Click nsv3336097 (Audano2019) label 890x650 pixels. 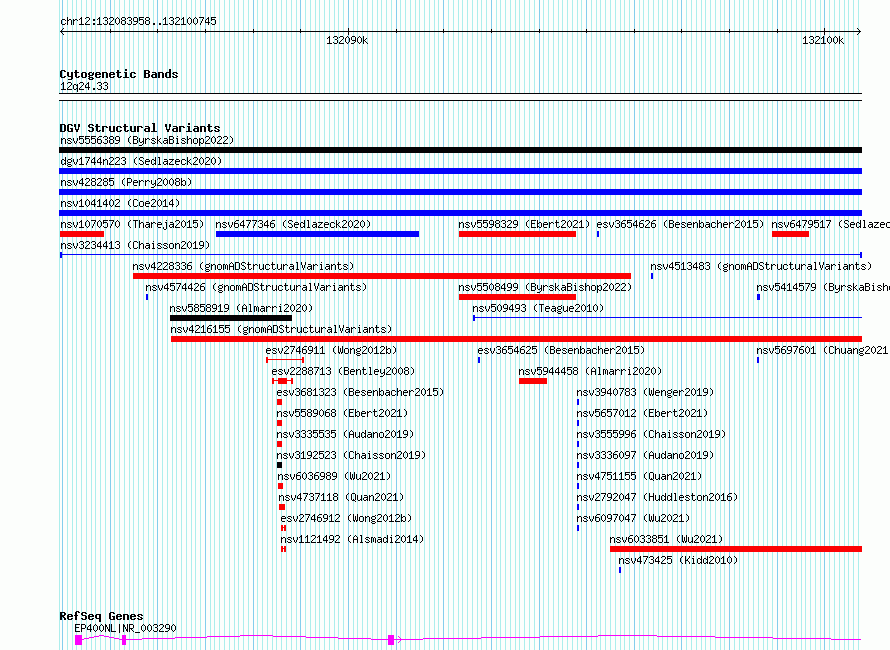point(645,455)
